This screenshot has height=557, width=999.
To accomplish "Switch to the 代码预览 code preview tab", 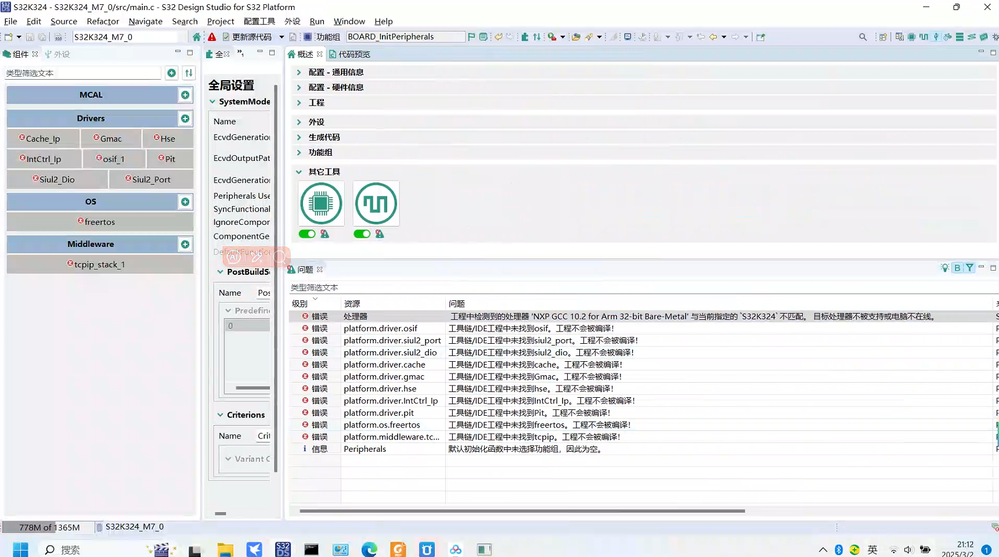I will pyautogui.click(x=350, y=54).
